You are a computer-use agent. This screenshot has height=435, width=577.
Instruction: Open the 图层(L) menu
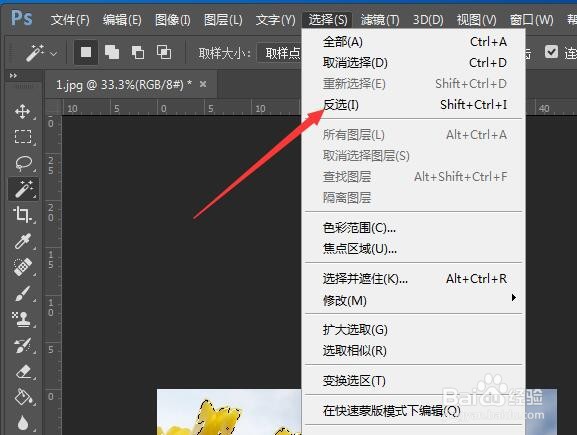tap(223, 20)
